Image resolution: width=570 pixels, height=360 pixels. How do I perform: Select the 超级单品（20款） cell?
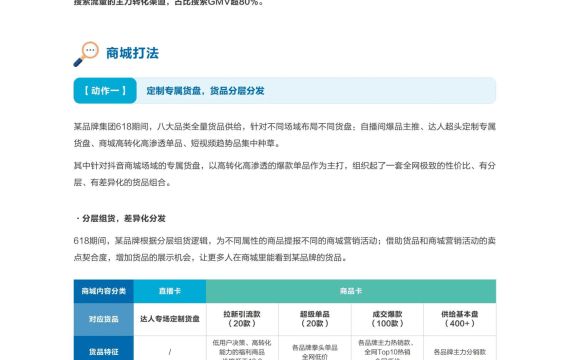coord(315,319)
